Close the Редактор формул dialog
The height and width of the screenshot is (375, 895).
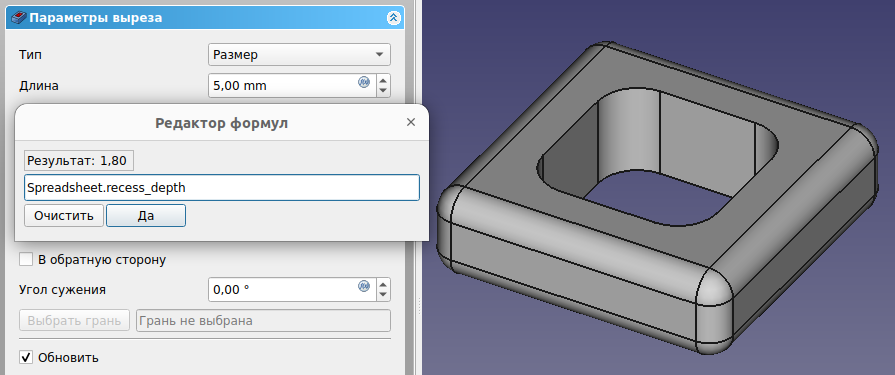(410, 122)
